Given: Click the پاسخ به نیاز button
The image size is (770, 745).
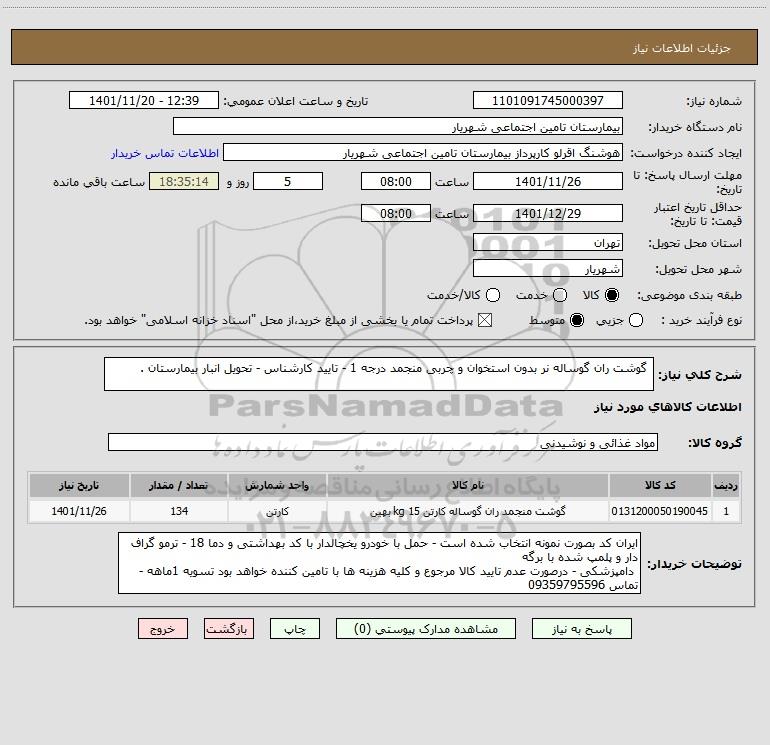Looking at the screenshot, I should pyautogui.click(x=581, y=629).
